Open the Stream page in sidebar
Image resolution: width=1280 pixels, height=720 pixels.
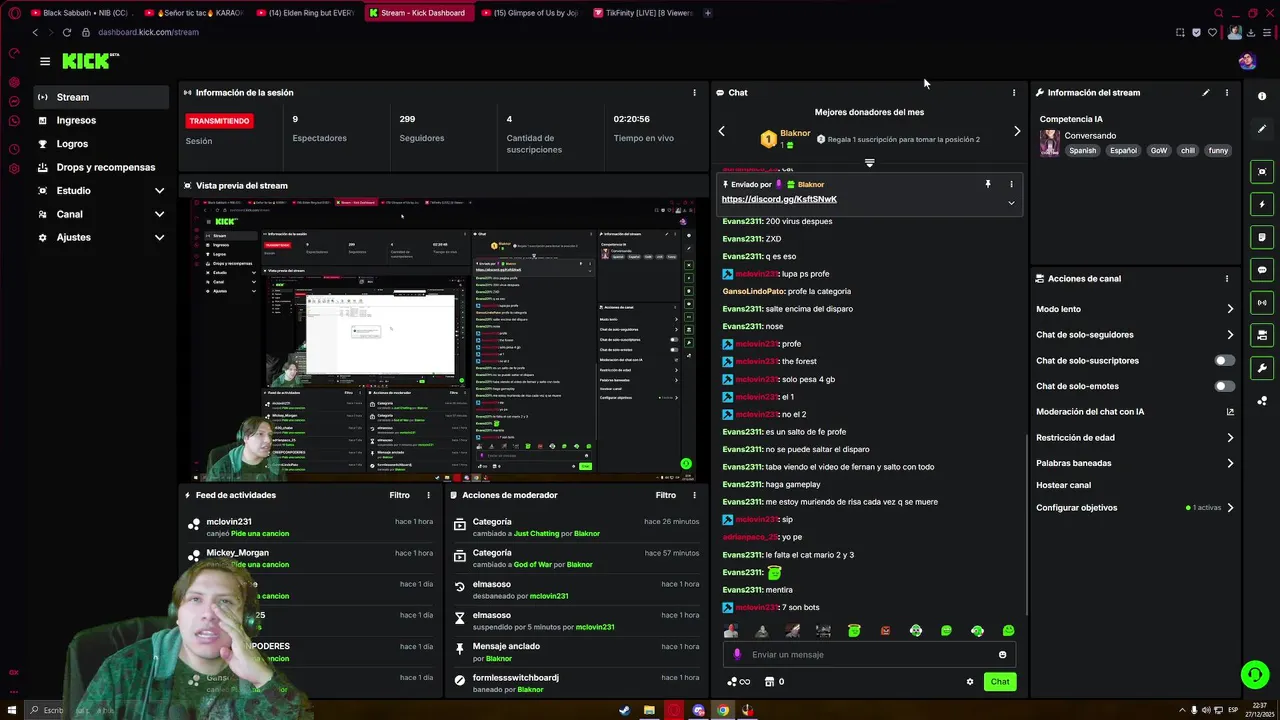(100, 97)
